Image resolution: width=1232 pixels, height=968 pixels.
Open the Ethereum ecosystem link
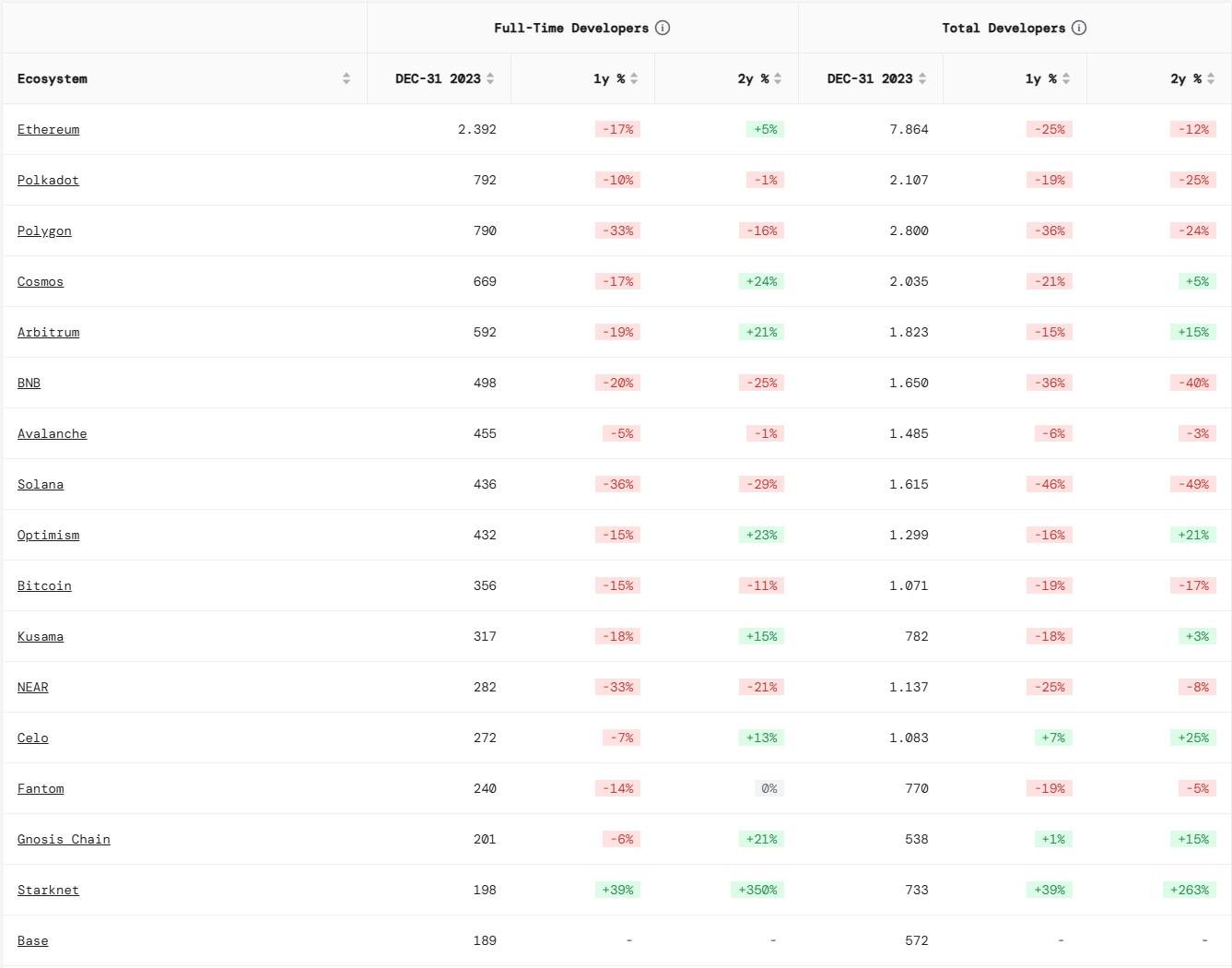tap(48, 129)
